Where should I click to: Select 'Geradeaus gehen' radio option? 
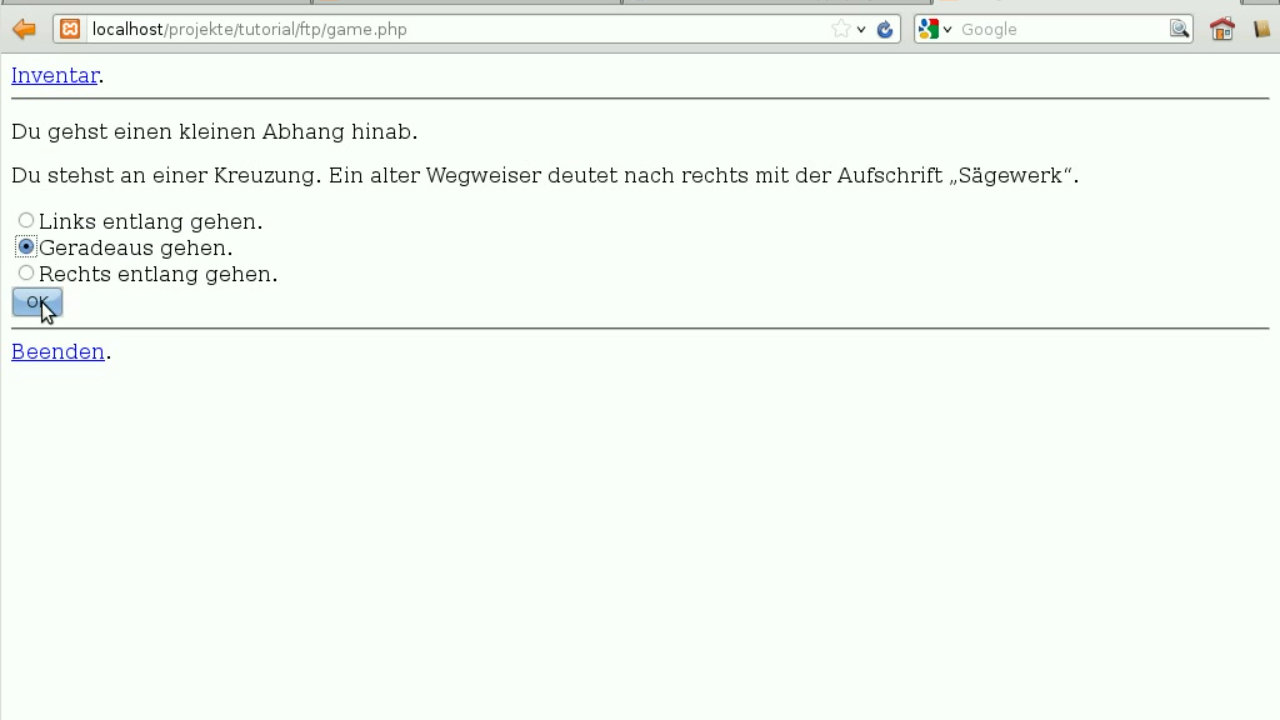(26, 247)
